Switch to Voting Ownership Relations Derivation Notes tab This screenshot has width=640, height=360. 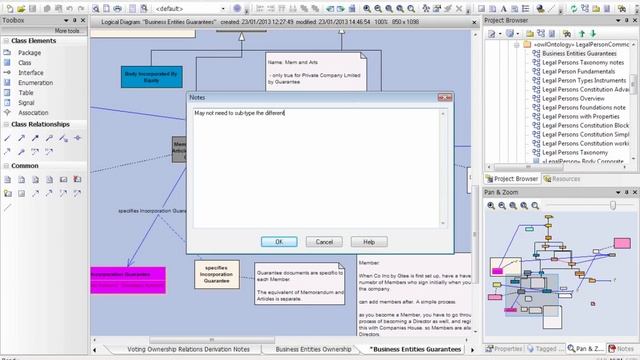pyautogui.click(x=188, y=349)
